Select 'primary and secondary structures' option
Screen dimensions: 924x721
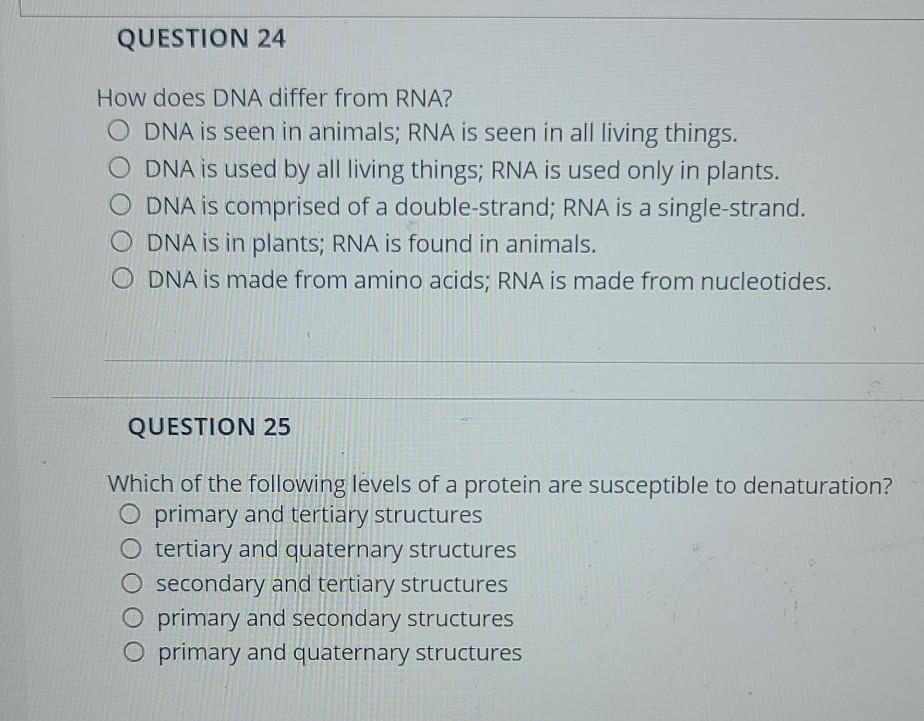tap(131, 619)
